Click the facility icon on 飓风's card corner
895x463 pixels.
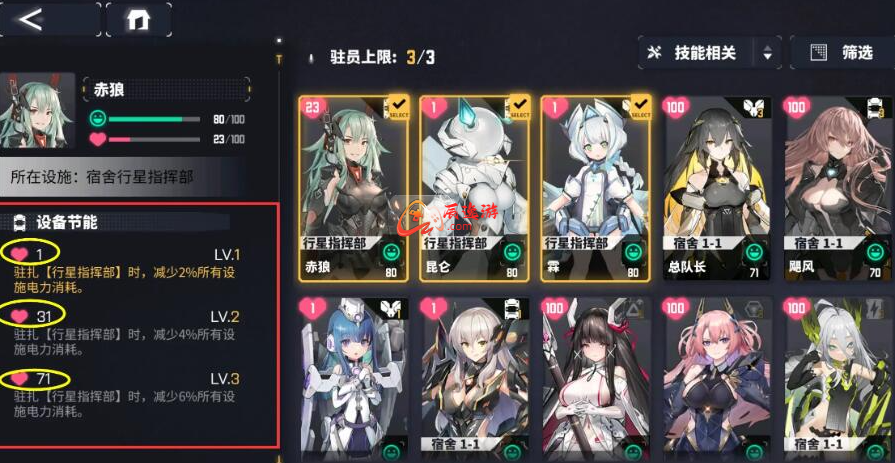[875, 107]
